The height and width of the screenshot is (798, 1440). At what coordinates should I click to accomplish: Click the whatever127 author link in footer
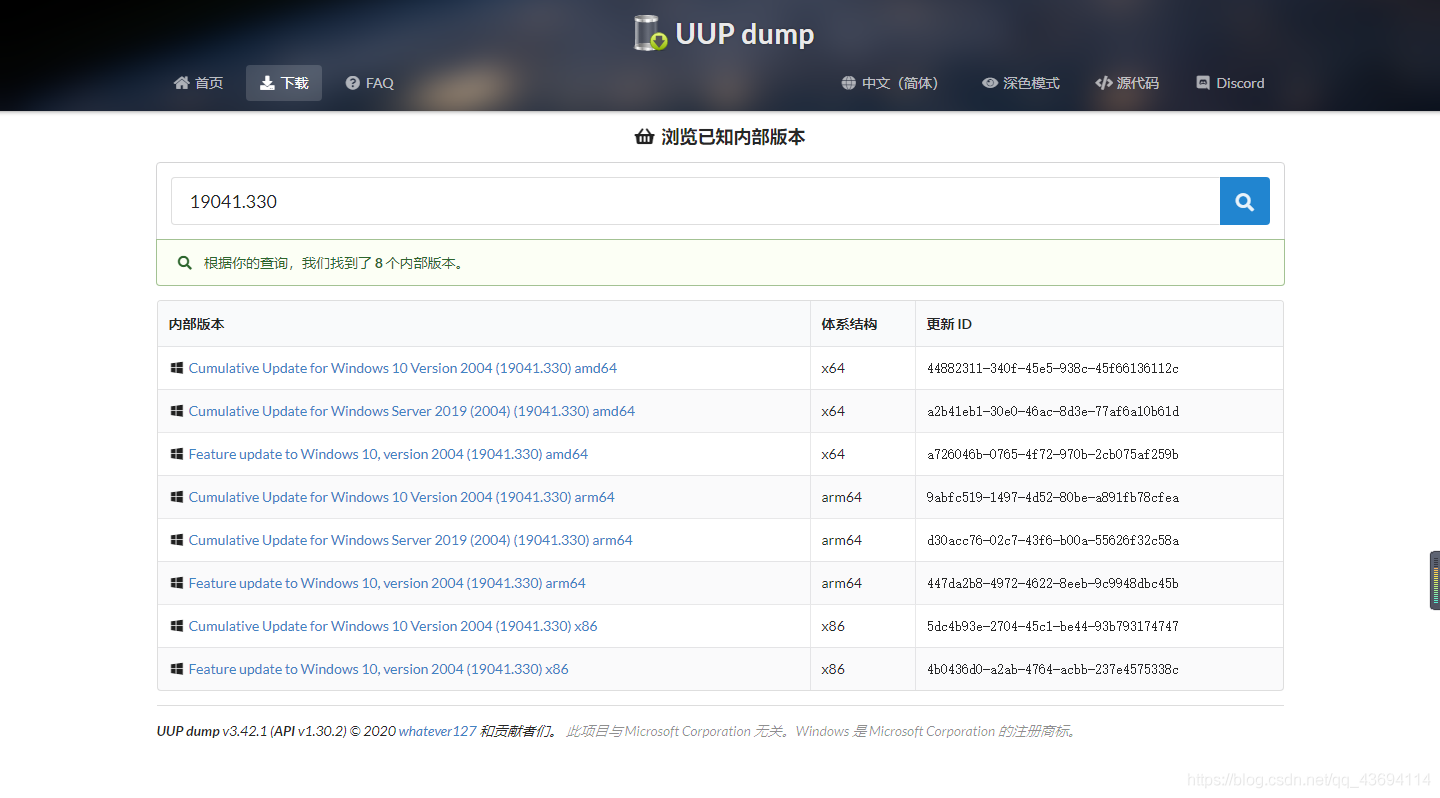437,731
